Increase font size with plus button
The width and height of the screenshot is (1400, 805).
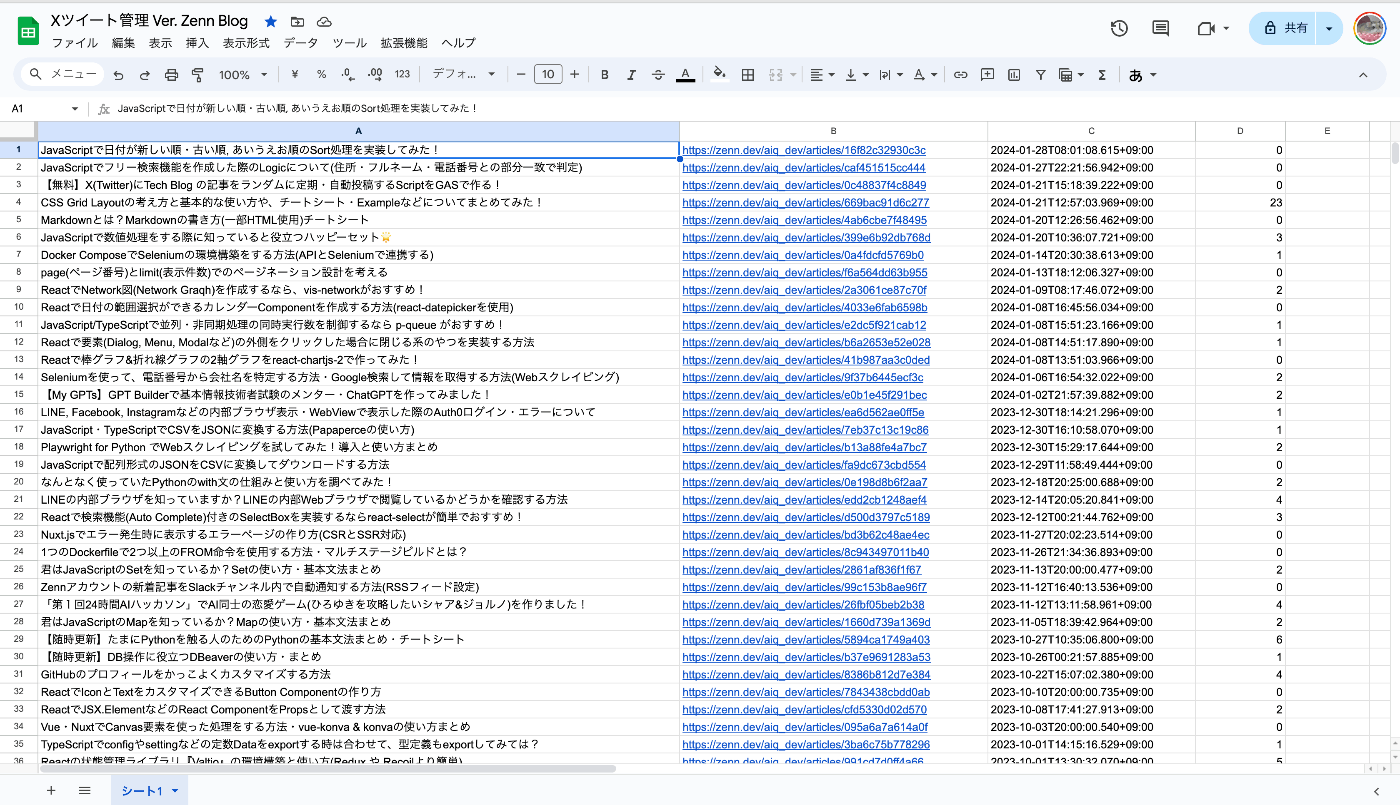574,75
